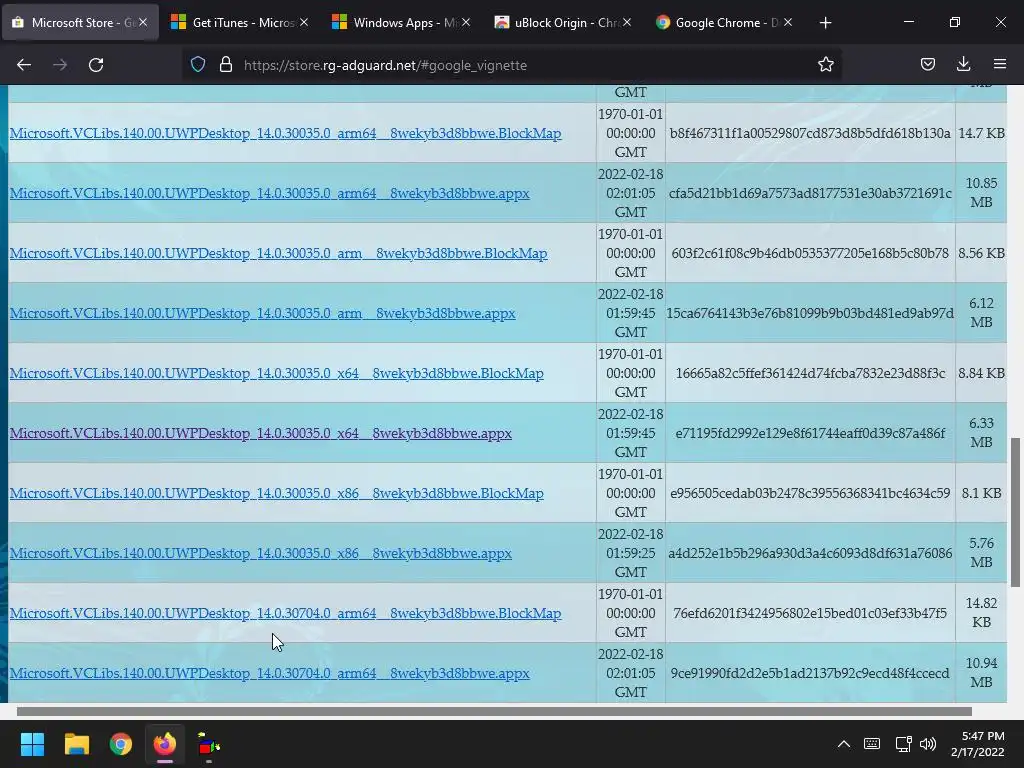The image size is (1024, 768).
Task: Open the clock showing 5:47 PM
Action: pyautogui.click(x=978, y=744)
